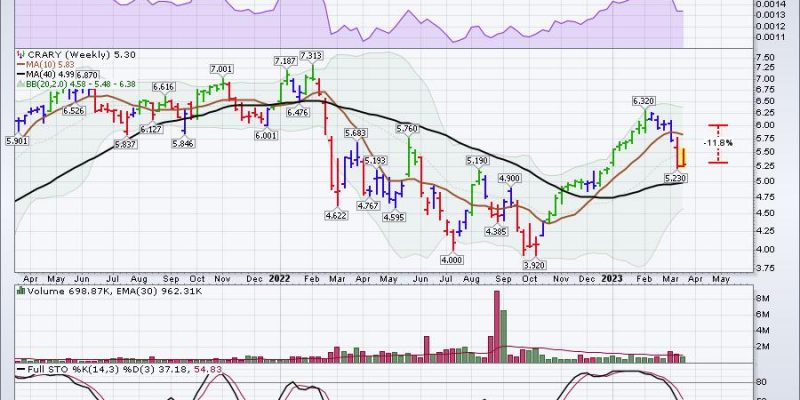Click the 5.837 price label

pyautogui.click(x=126, y=144)
